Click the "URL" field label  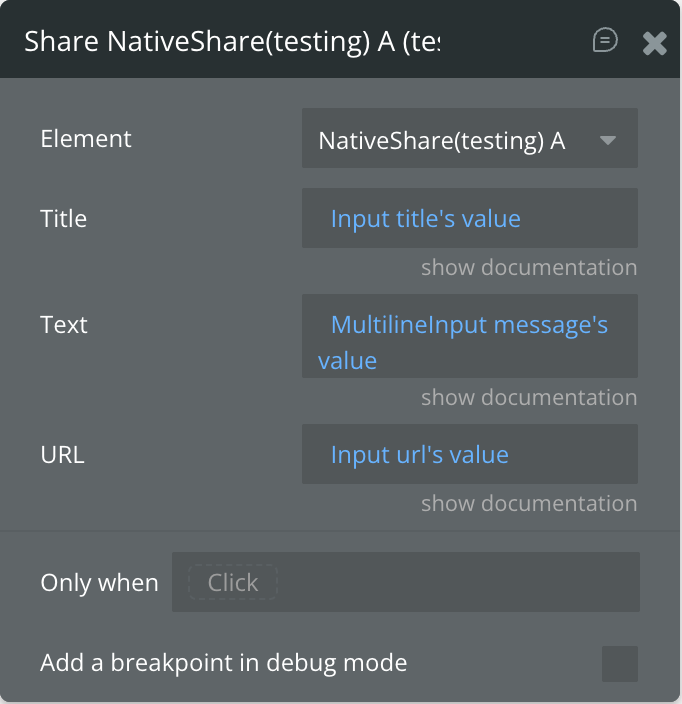point(62,454)
